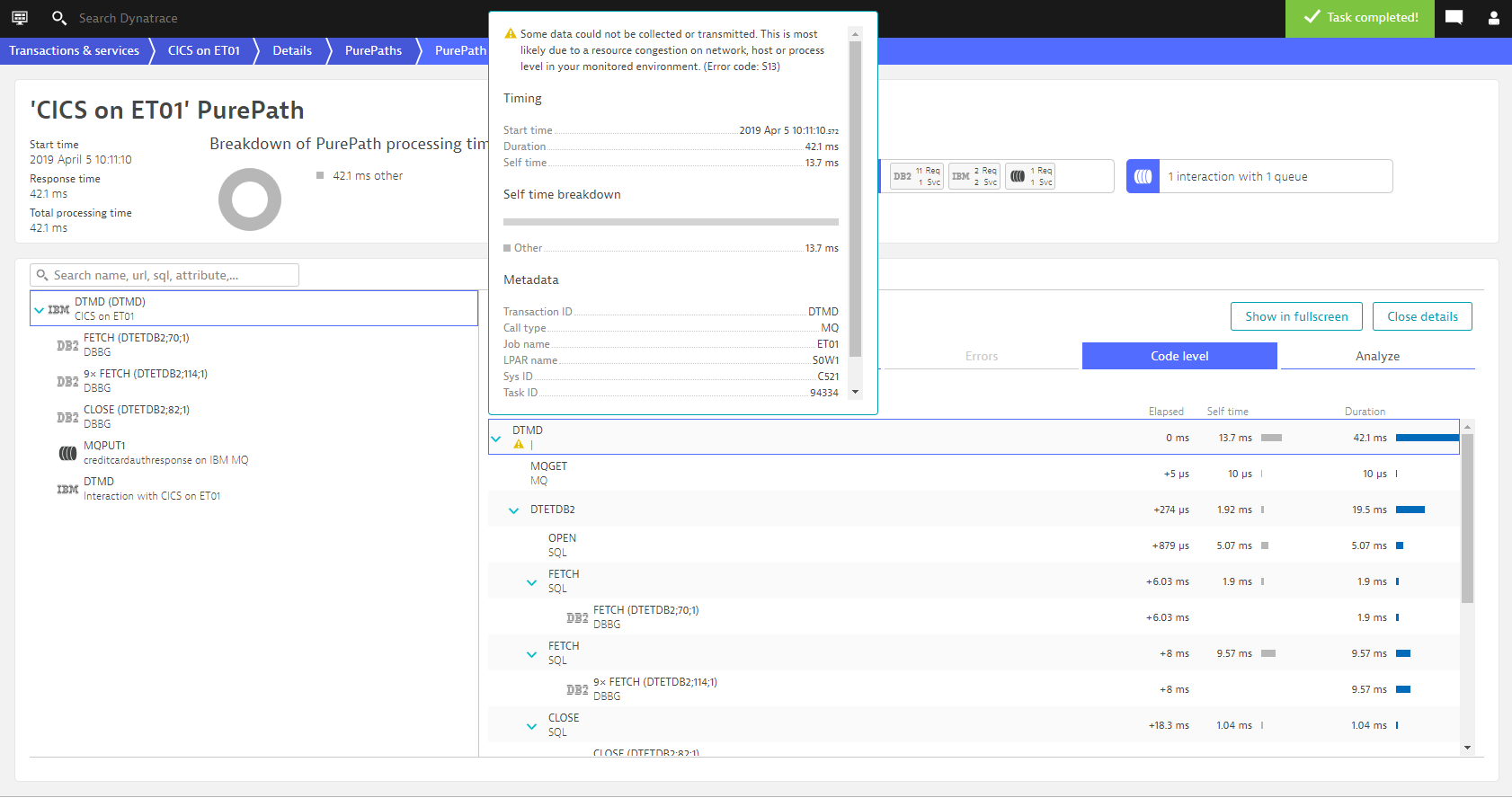Select 9× FETCH (DTETDB2;114;1) in left tree
1512x798 pixels.
253,381
